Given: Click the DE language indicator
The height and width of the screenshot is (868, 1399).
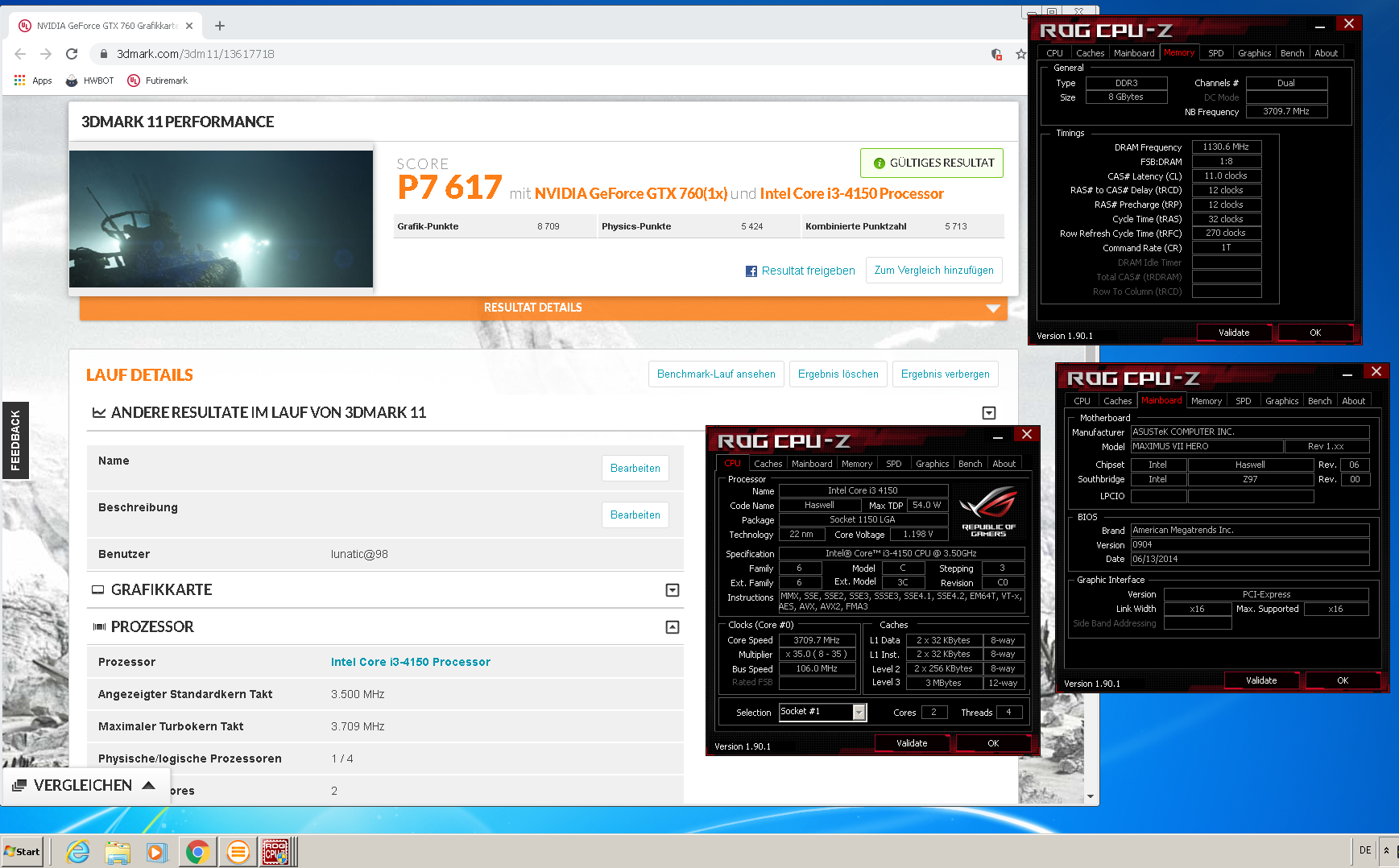Looking at the screenshot, I should (x=1365, y=850).
